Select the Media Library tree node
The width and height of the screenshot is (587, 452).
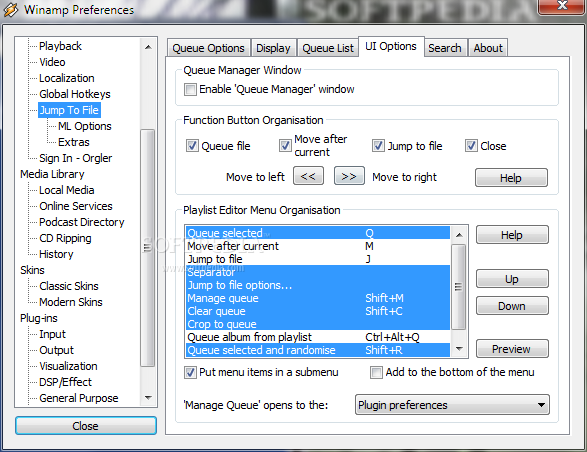pos(52,174)
